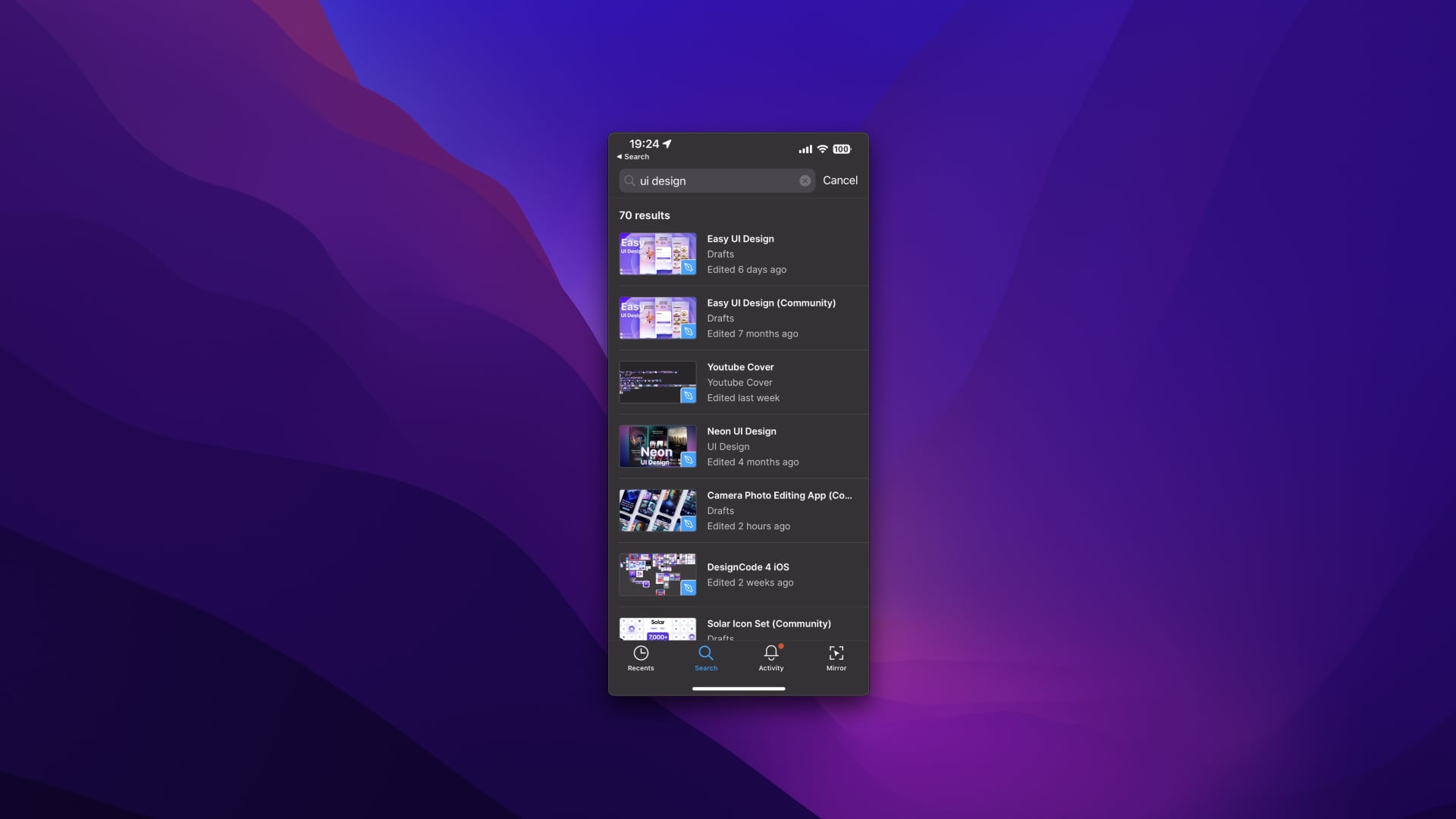Open Camera Photo Editing App result

tap(779, 495)
